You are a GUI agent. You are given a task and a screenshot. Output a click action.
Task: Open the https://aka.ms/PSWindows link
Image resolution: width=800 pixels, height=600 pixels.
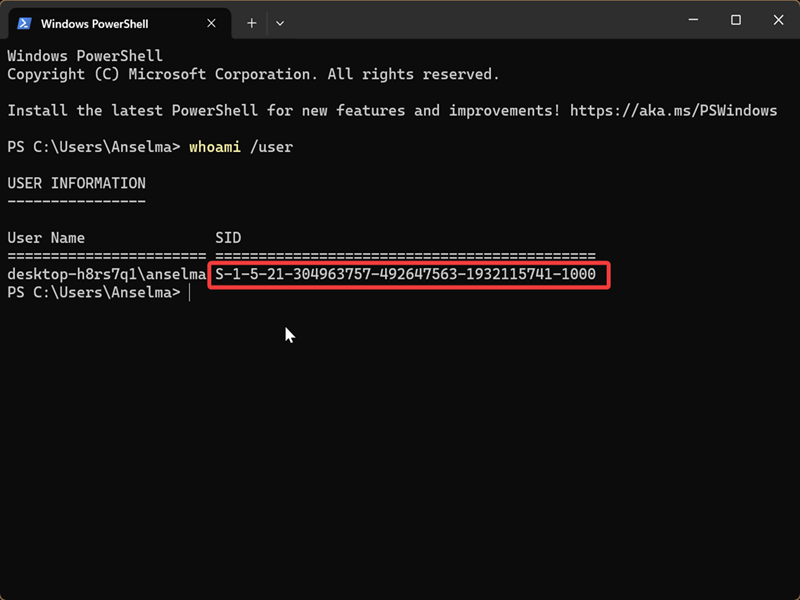pos(673,110)
